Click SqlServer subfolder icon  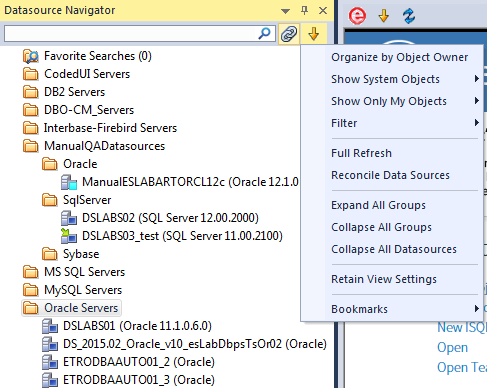(x=50, y=200)
